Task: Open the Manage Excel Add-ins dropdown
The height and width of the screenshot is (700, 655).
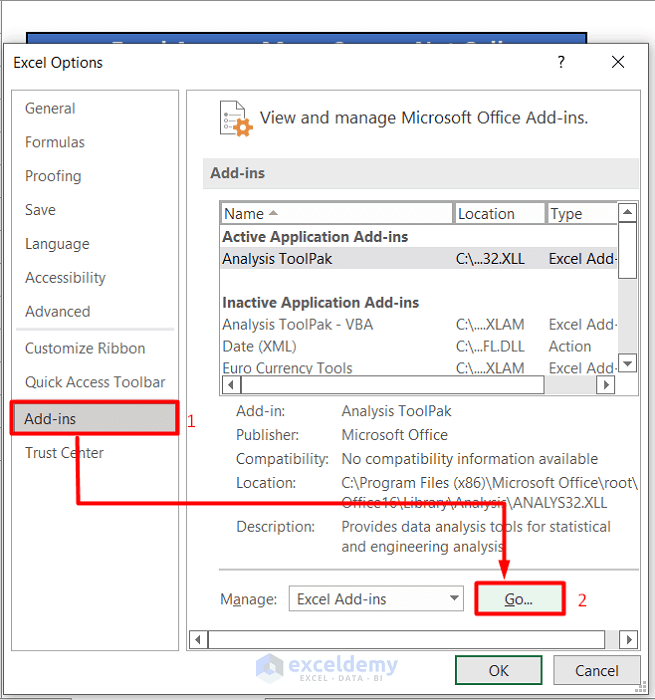Action: [x=376, y=599]
